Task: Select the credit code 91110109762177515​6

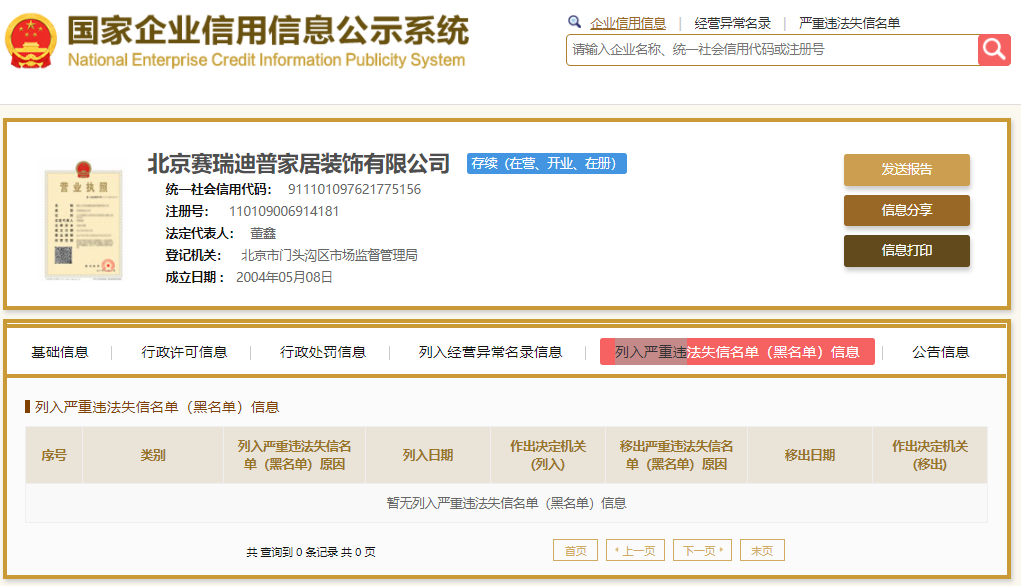Action: (354, 189)
